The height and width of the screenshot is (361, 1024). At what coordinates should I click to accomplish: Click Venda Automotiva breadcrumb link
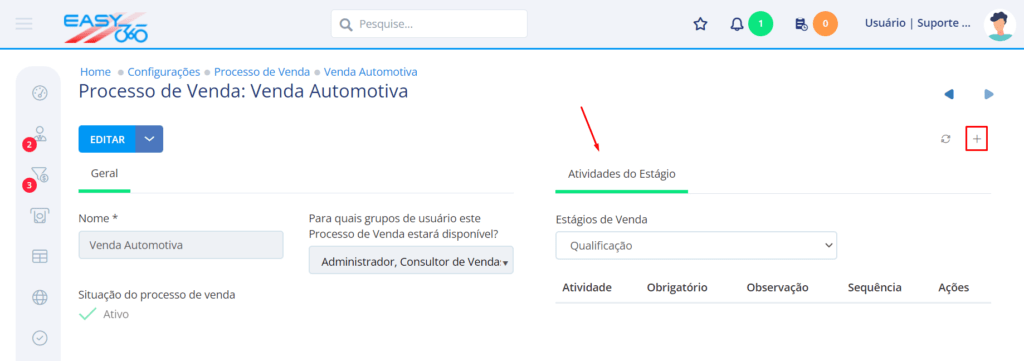[371, 72]
